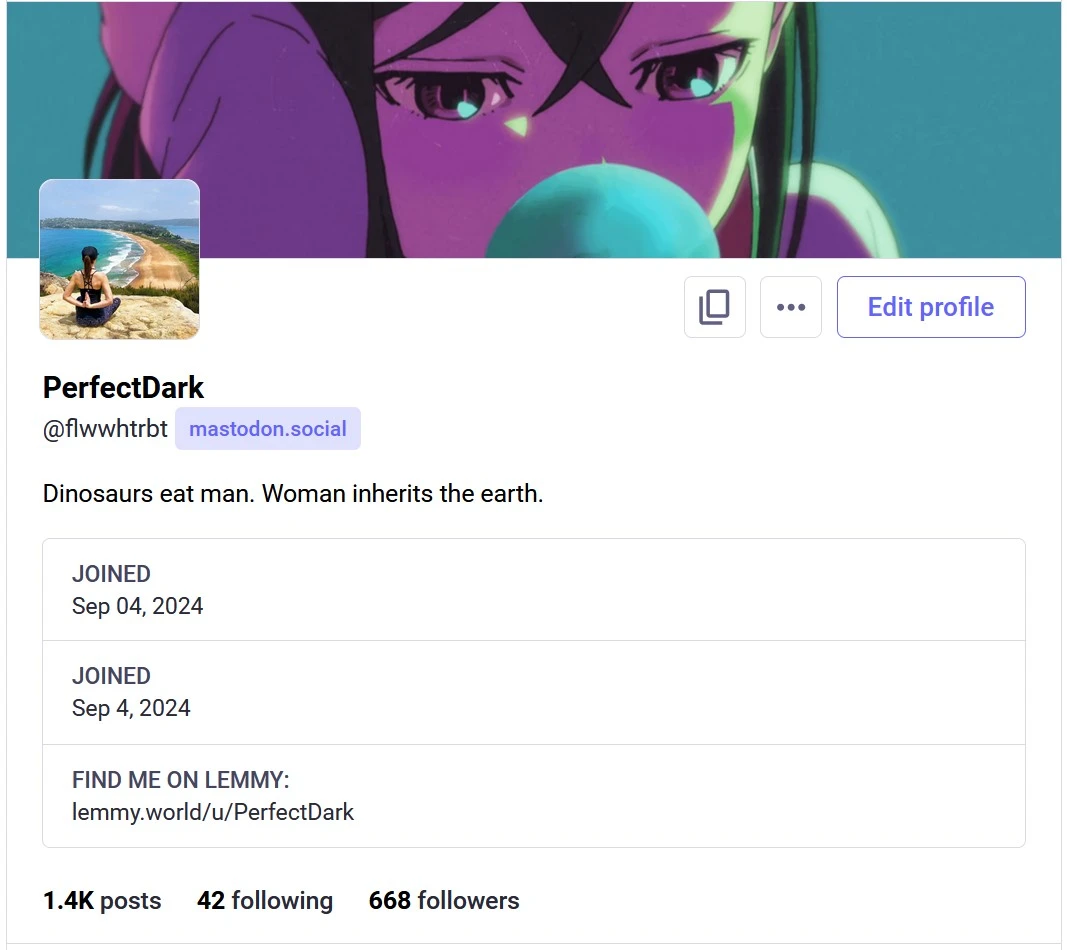Click the @flwwhtrbt username handle

coord(105,429)
